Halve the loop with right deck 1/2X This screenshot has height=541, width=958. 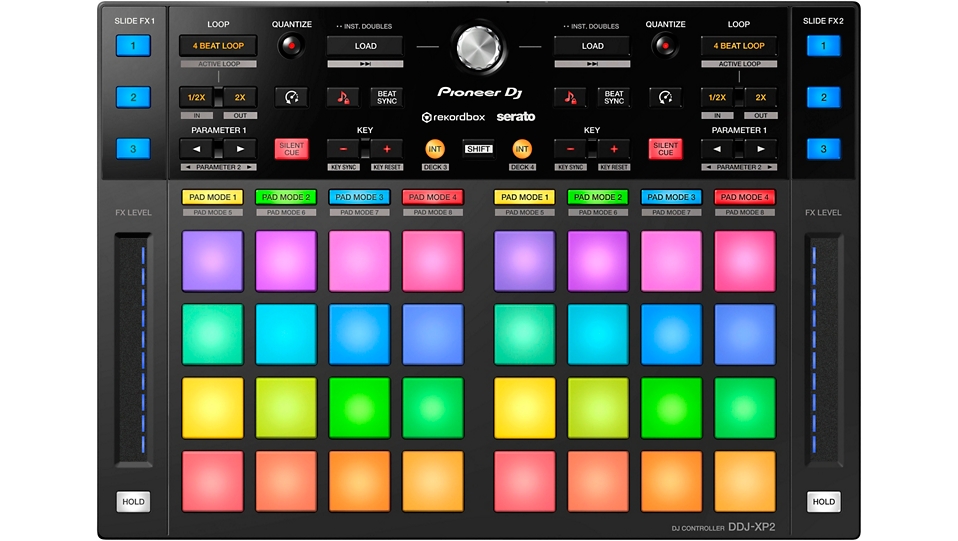pos(717,97)
